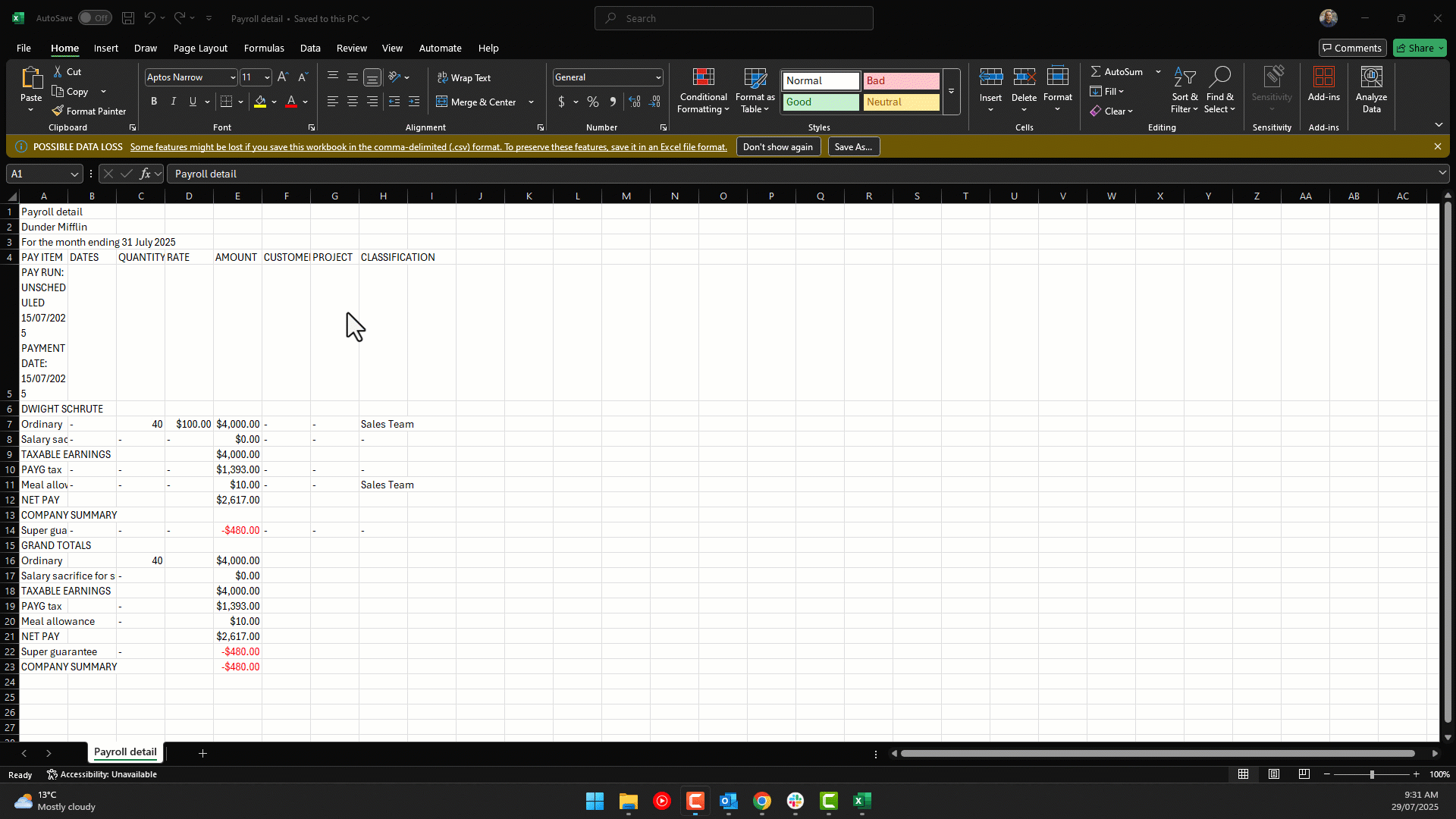Click the data loss warning link text

tap(428, 147)
